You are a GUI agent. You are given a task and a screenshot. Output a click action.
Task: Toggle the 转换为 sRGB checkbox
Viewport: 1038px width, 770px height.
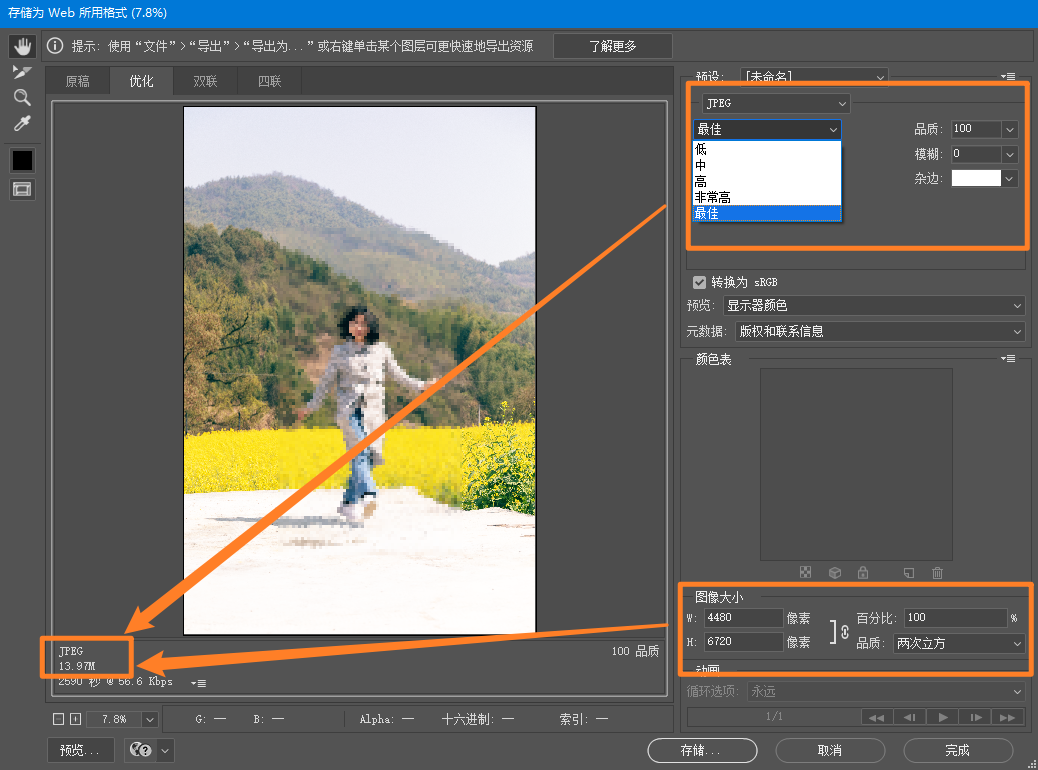(x=699, y=283)
